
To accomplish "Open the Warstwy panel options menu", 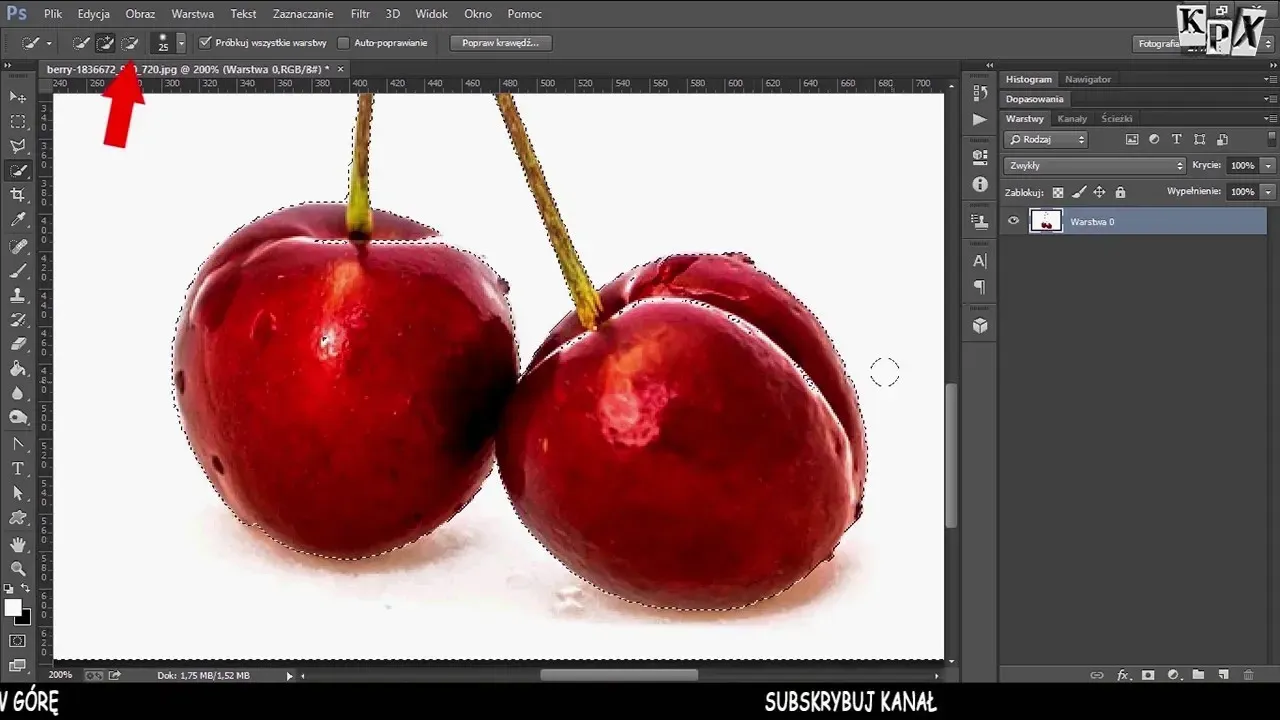I will click(1270, 119).
